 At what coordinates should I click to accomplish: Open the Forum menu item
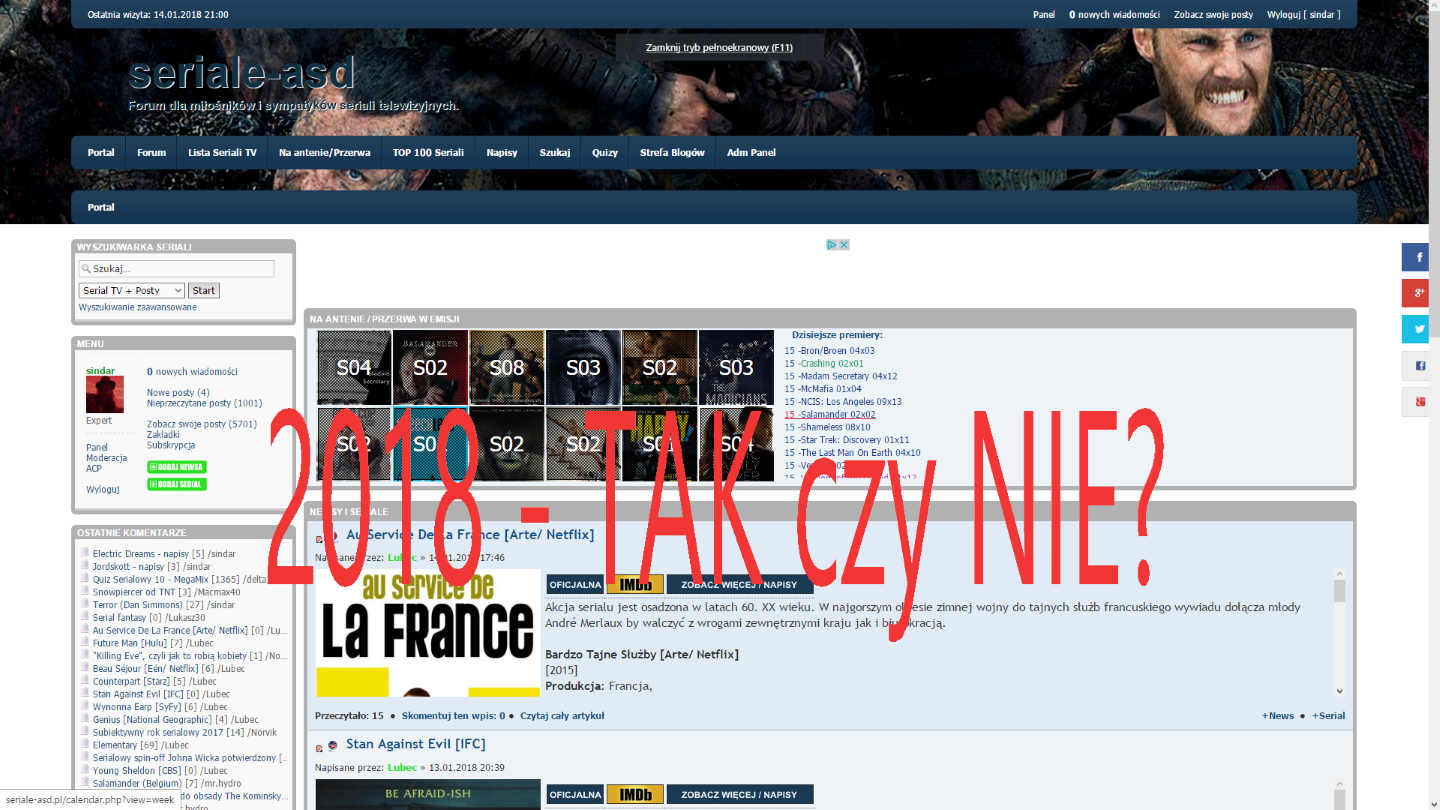point(152,153)
